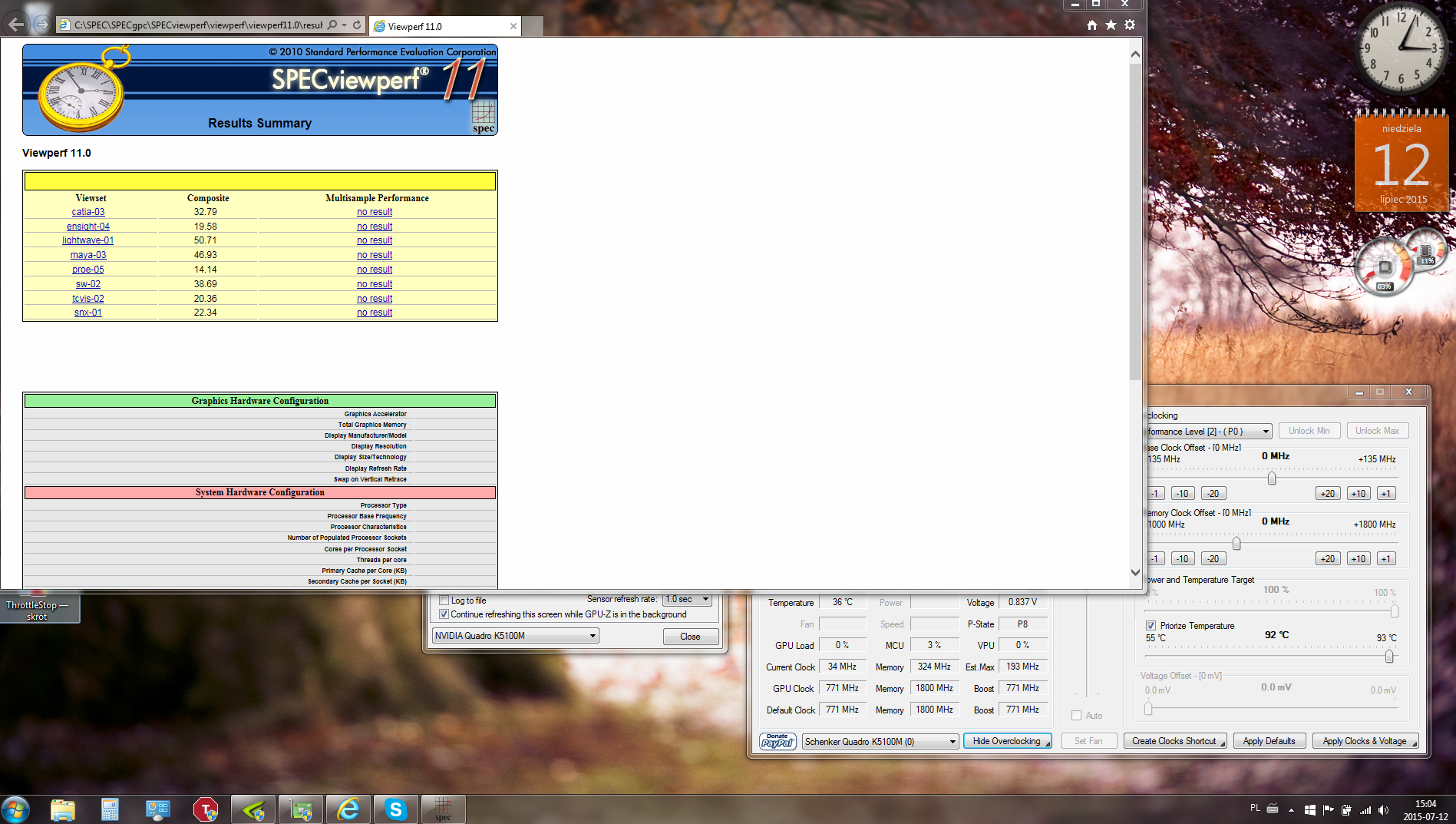Open NVIDIA Quadro K5100M GPU dropdown
The image size is (1456, 824).
(515, 636)
